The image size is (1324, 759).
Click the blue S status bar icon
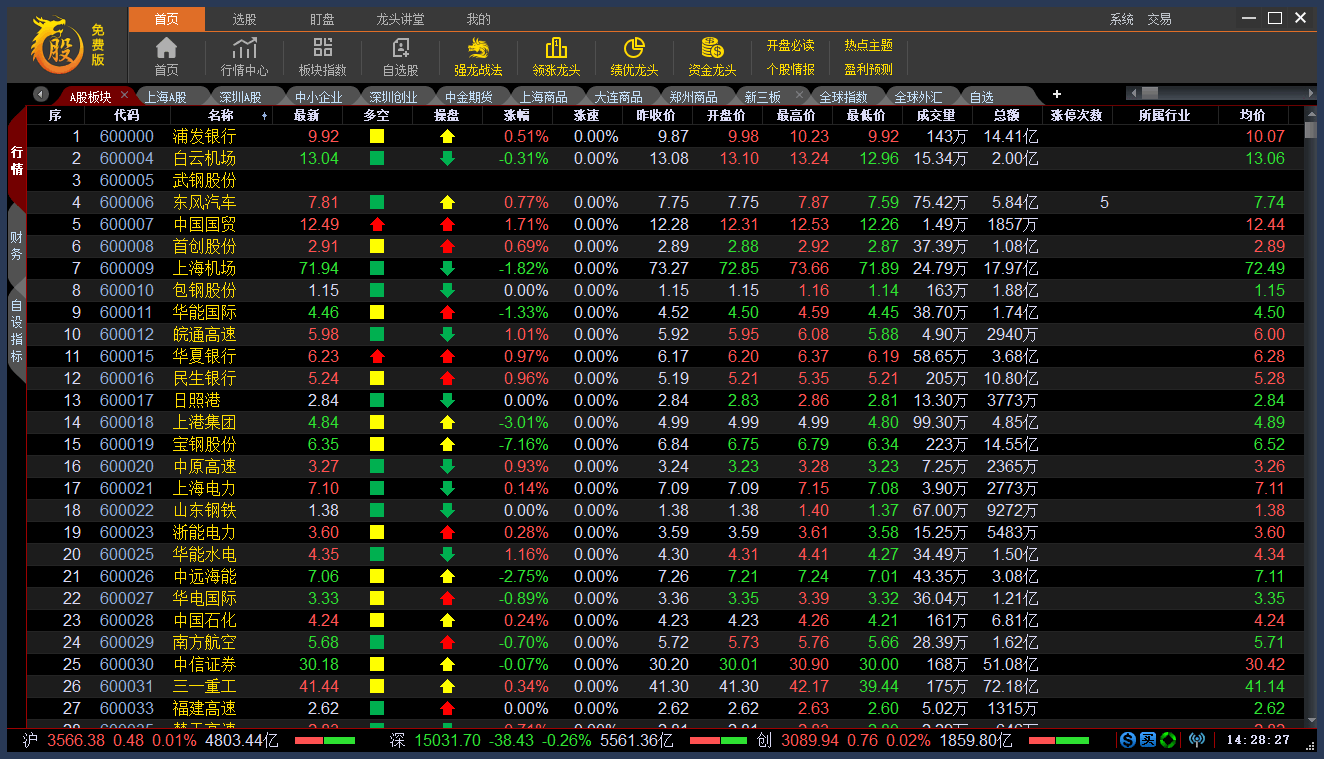(x=1128, y=740)
